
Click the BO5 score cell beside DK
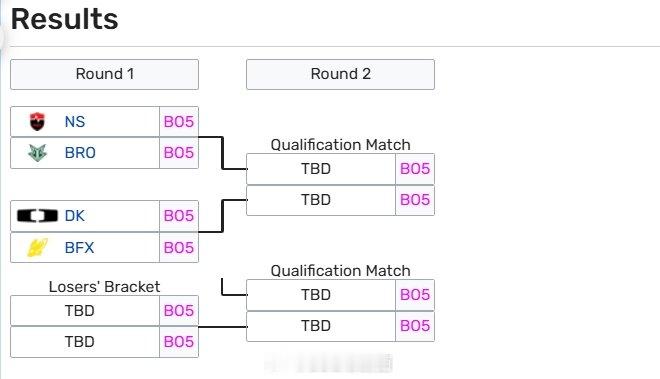179,216
